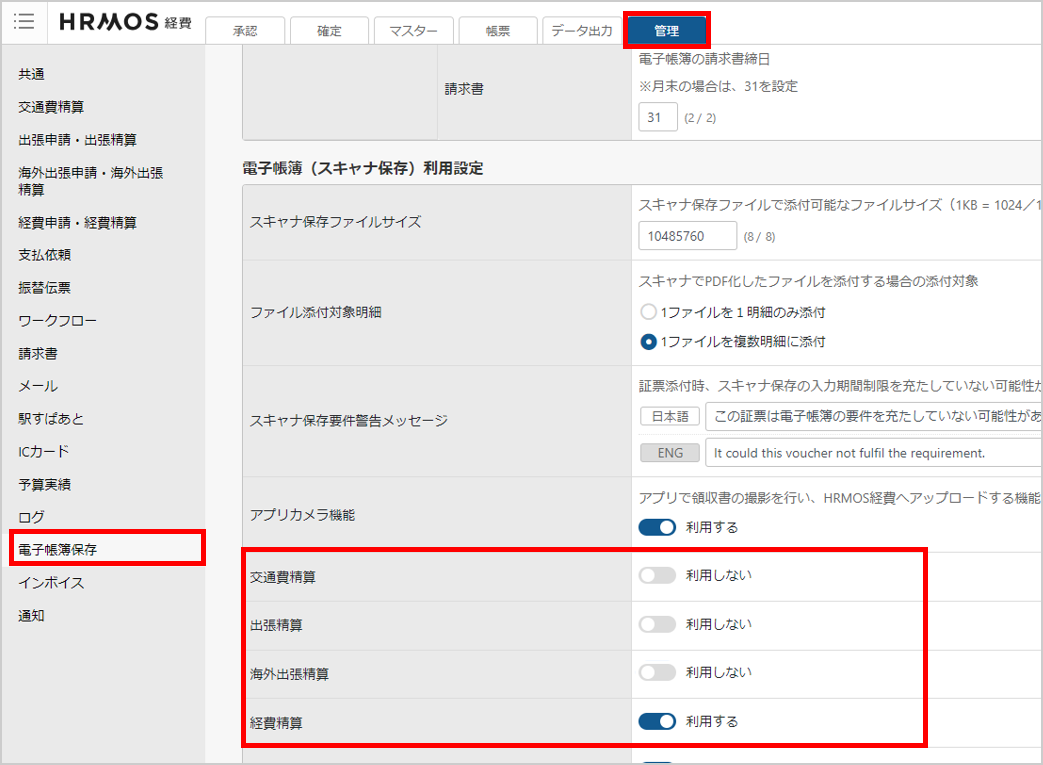Open 振替伝票 in the sidebar
This screenshot has width=1043, height=765.
tap(45, 287)
